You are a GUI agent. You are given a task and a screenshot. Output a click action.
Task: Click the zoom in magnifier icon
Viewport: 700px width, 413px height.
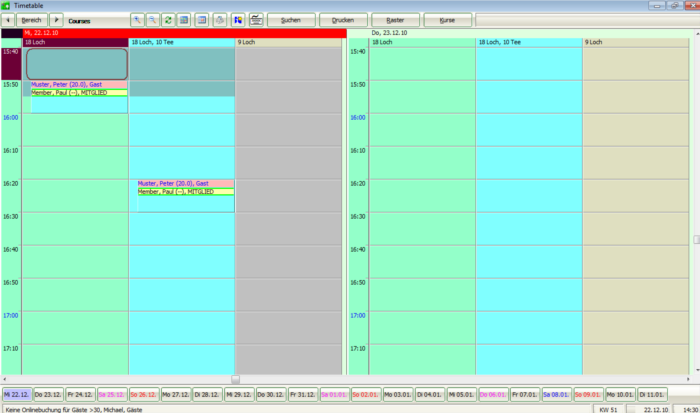138,20
